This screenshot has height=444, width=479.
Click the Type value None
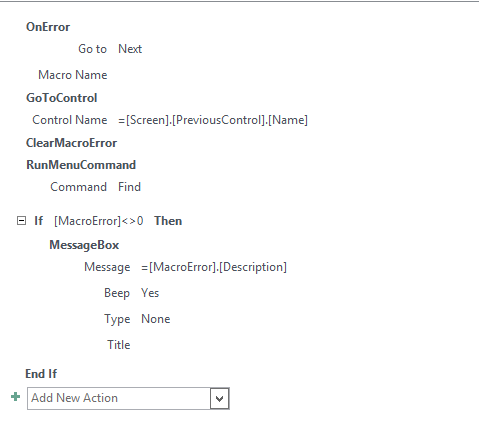(156, 319)
